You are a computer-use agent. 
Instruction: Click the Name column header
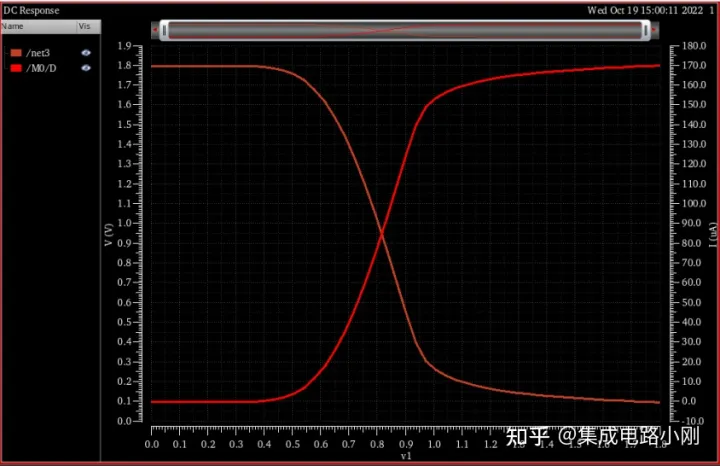(x=38, y=26)
